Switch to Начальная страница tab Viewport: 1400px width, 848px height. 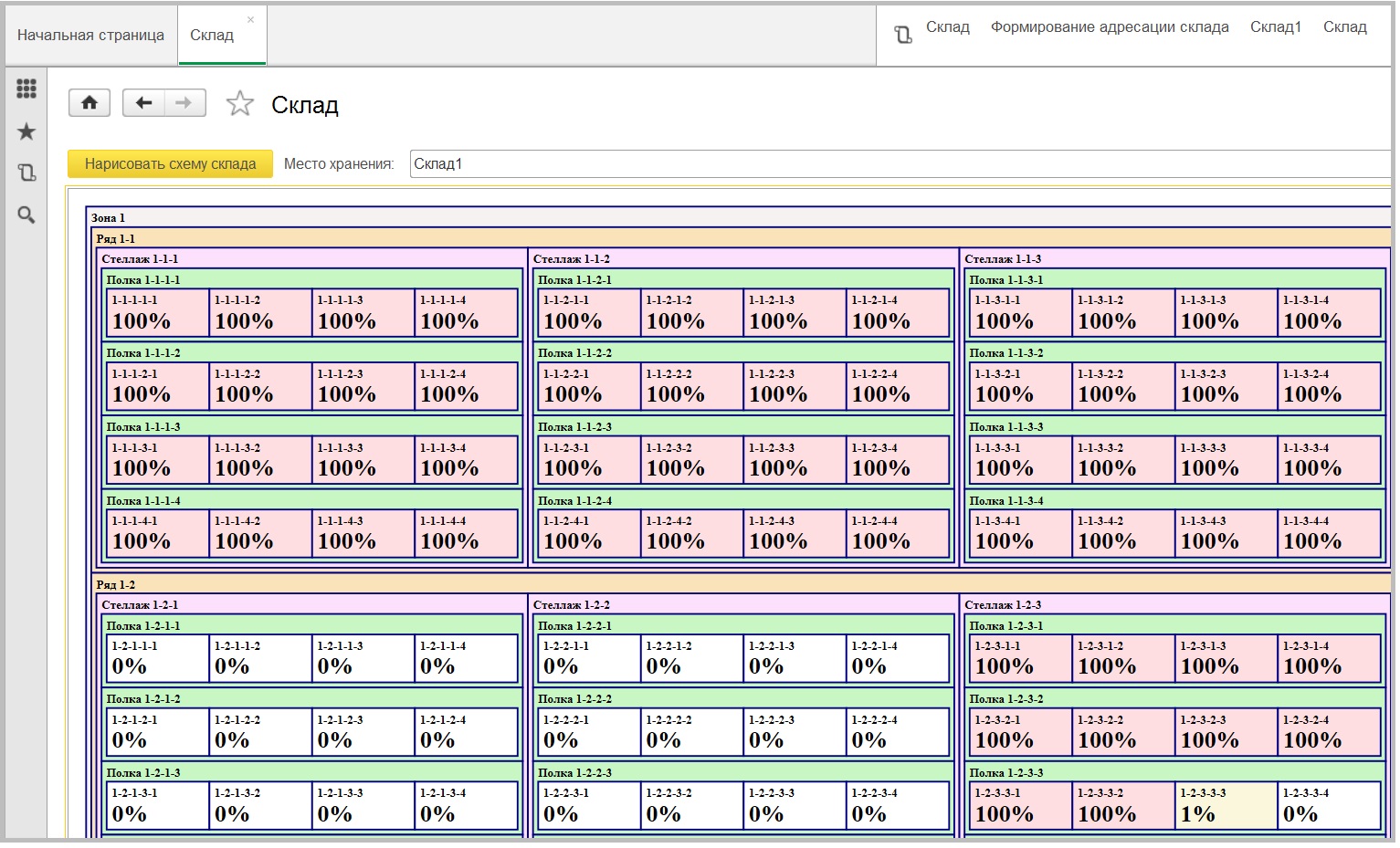[x=90, y=35]
